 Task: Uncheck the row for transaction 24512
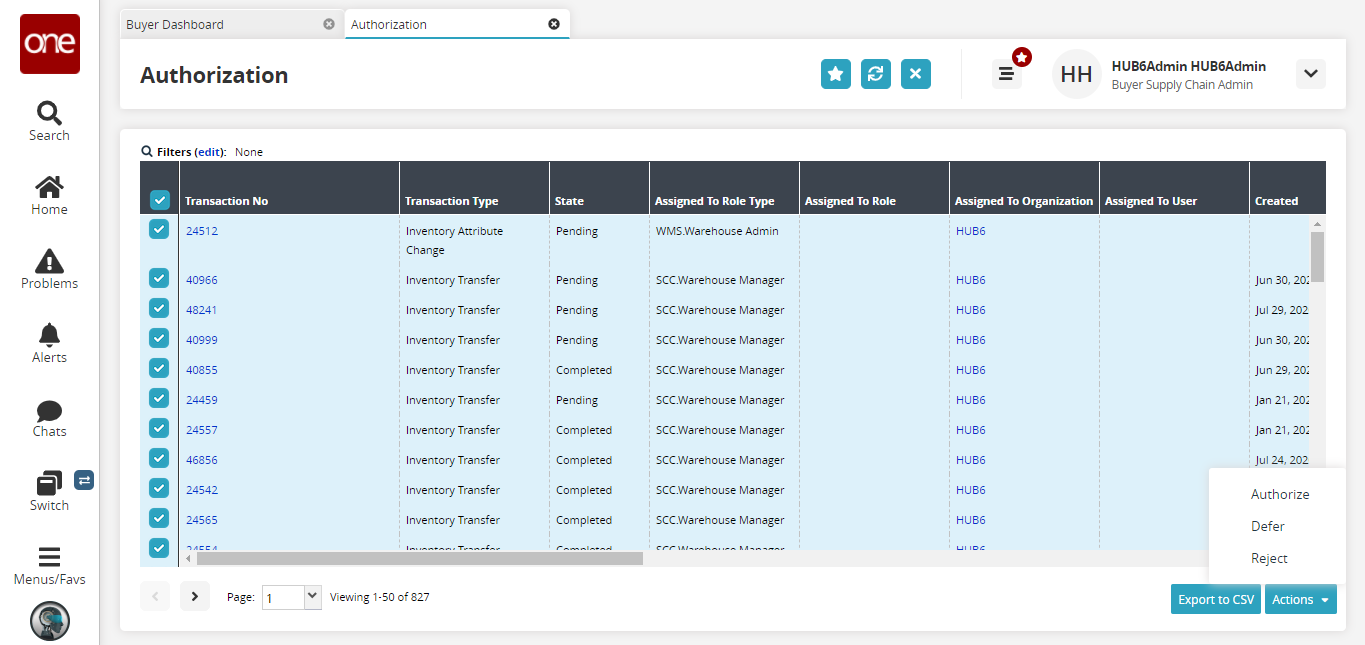tap(159, 230)
